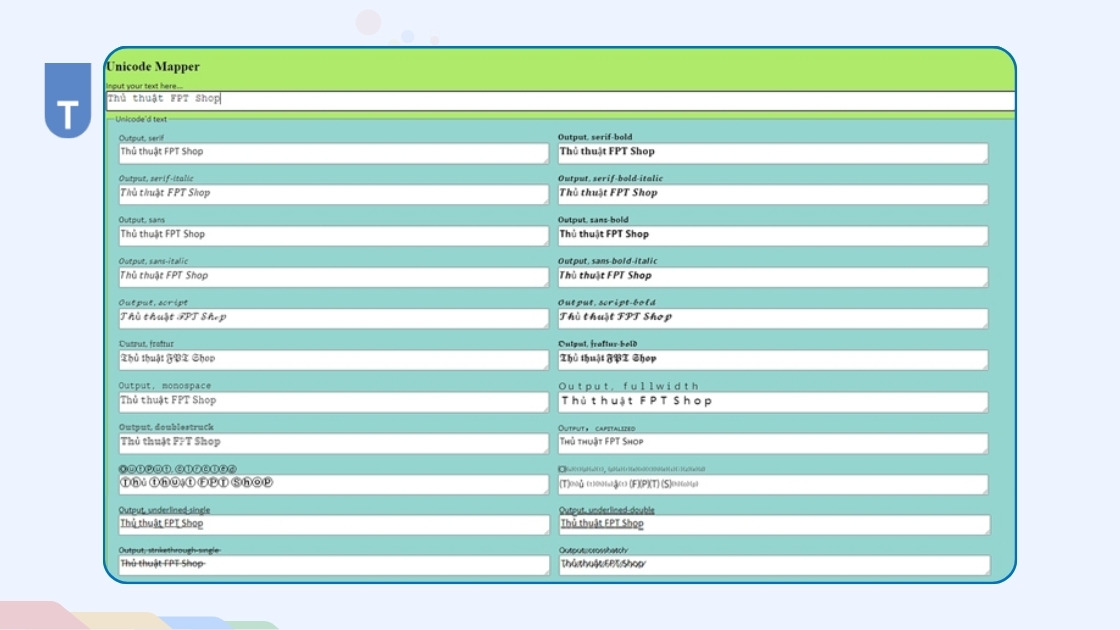Click the strikethrough-single output text box
The width and height of the screenshot is (1120, 630).
pos(333,565)
